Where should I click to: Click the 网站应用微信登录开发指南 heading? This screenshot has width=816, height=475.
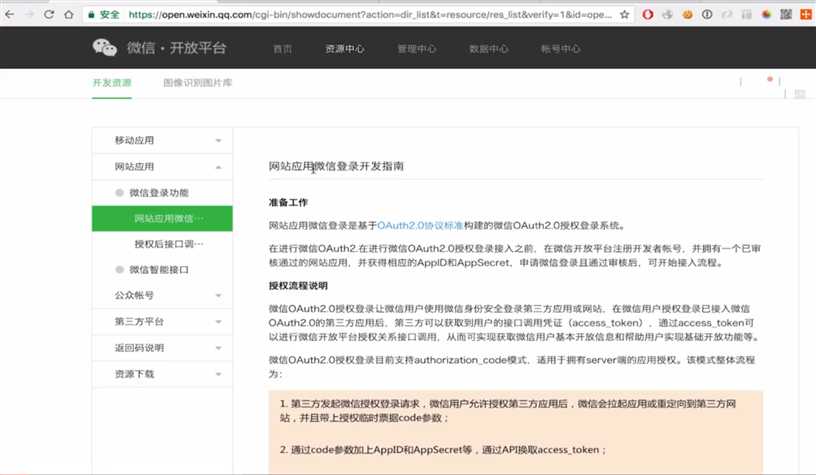coord(336,166)
